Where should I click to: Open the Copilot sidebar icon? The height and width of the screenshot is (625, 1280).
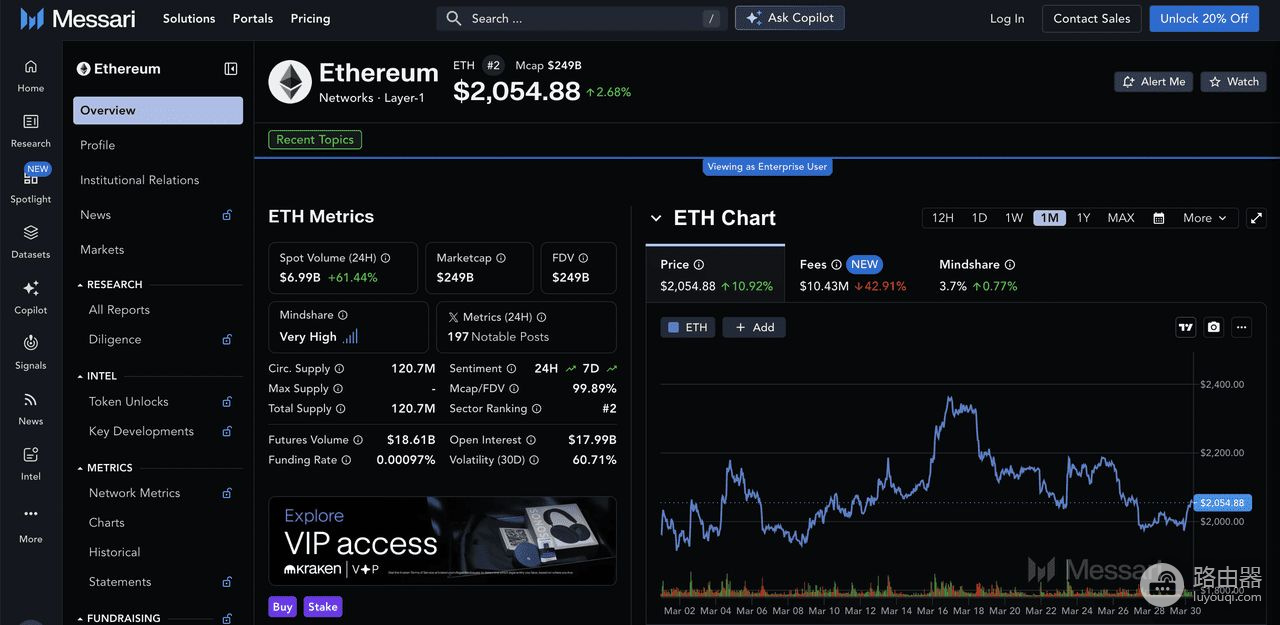tap(31, 288)
